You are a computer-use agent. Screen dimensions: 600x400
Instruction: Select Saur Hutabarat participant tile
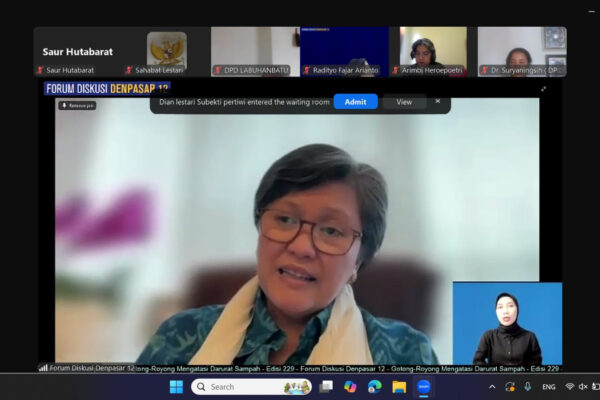coord(78,52)
